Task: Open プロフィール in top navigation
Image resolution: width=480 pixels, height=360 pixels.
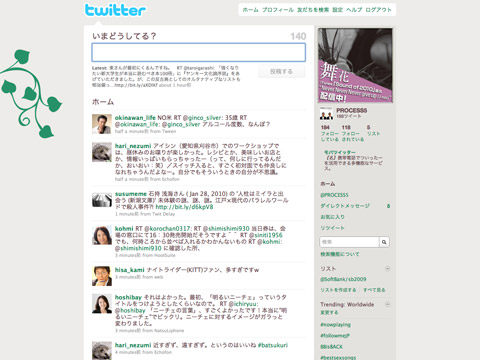Action: click(x=278, y=10)
